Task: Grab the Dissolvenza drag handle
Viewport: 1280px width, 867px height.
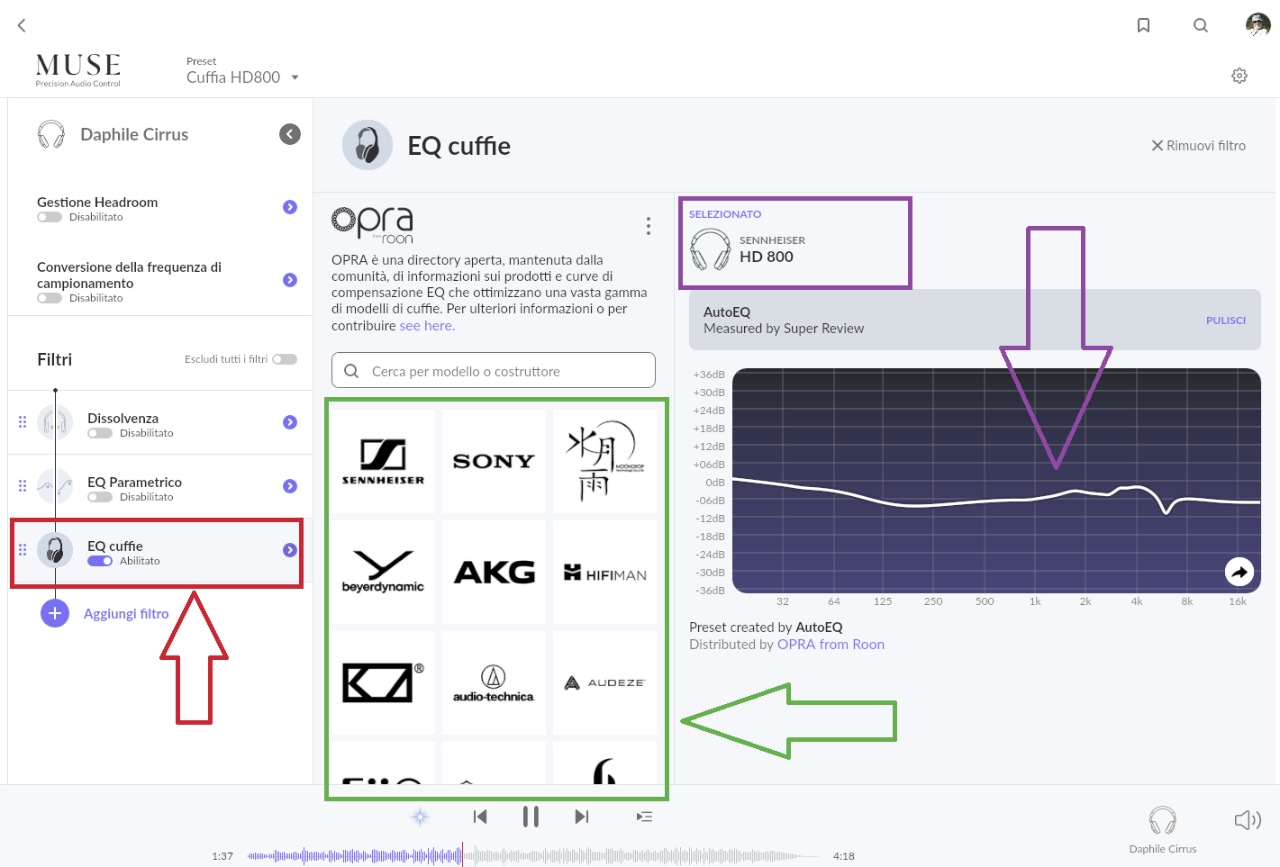Action: click(x=23, y=423)
